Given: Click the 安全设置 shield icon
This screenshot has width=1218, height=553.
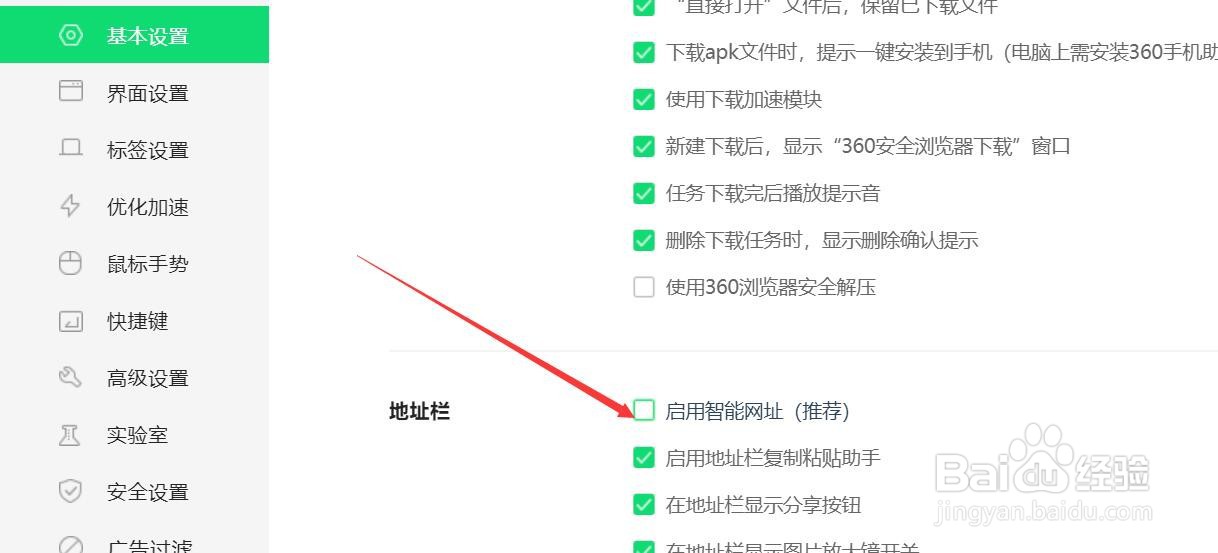Looking at the screenshot, I should pos(71,491).
